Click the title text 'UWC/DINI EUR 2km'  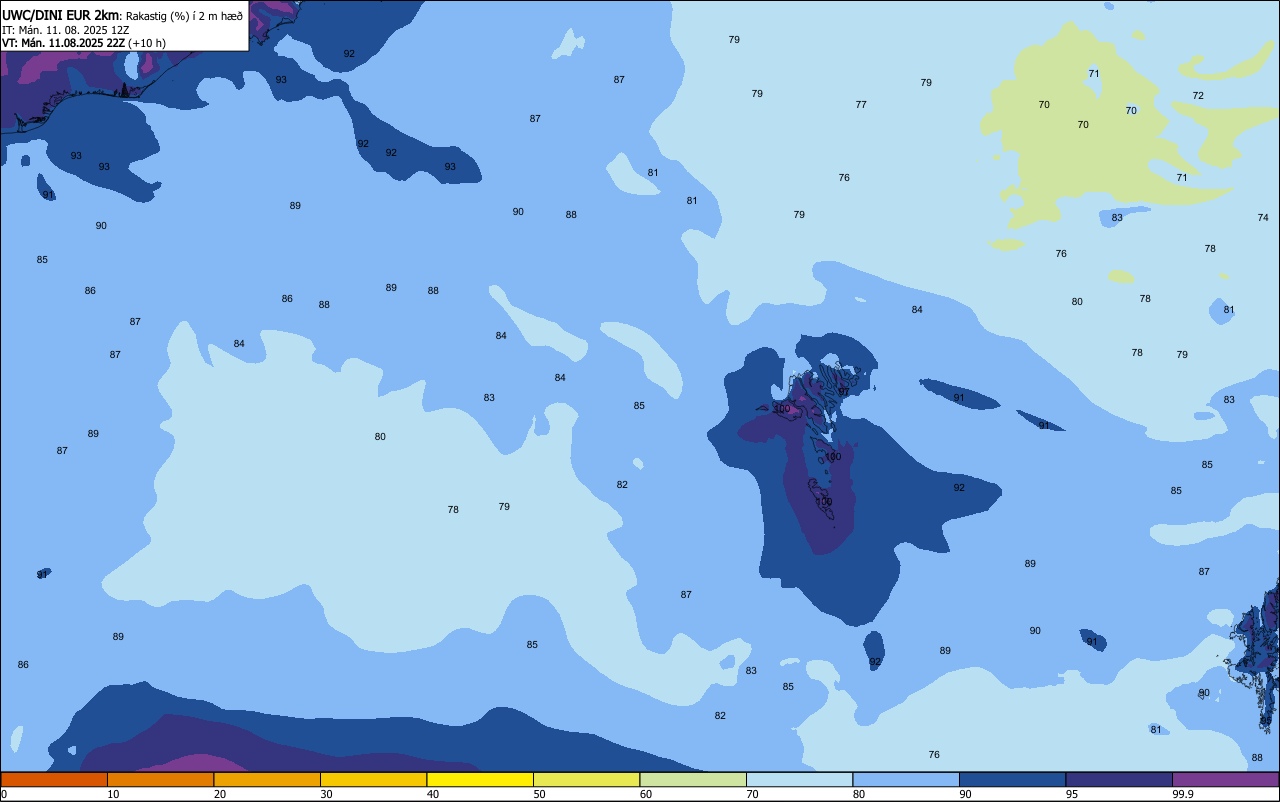point(61,15)
